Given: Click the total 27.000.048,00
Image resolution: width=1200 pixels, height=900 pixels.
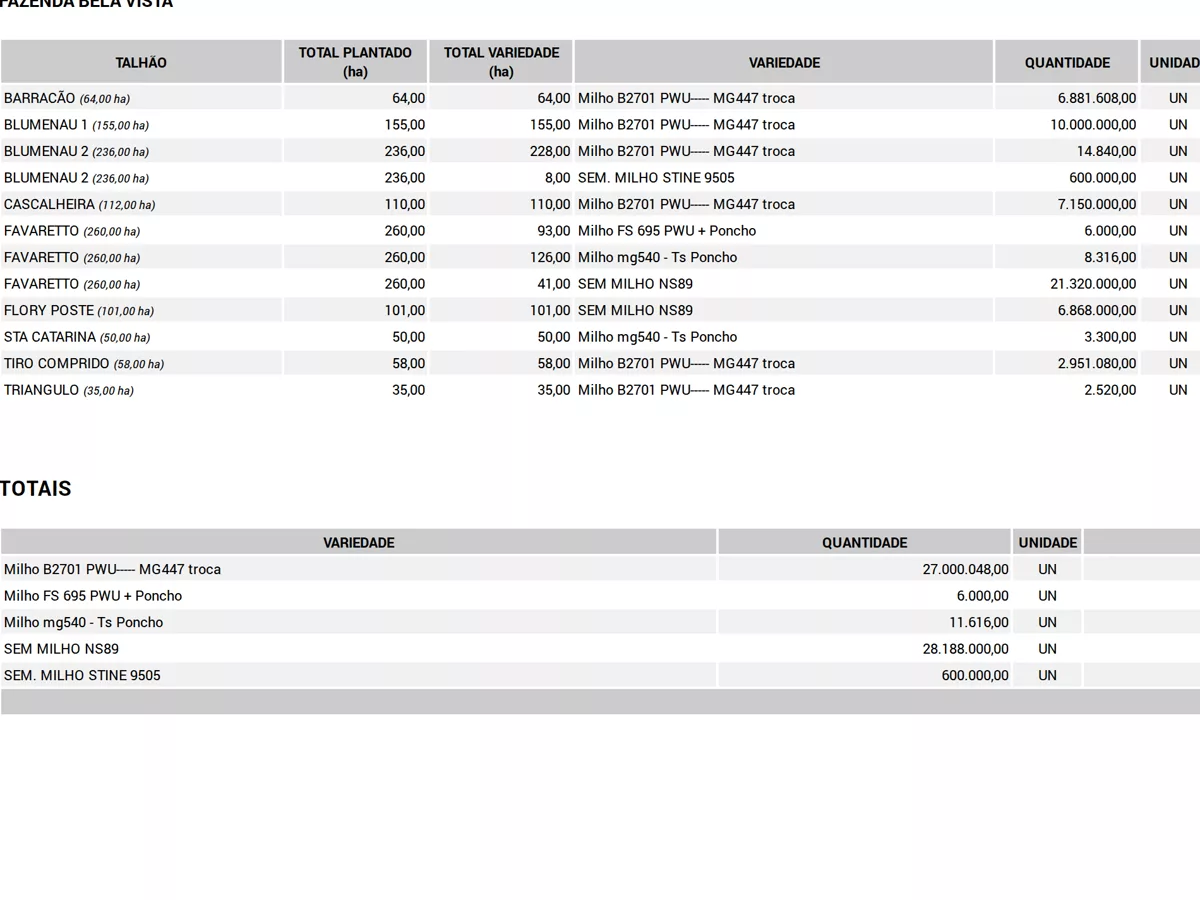Looking at the screenshot, I should (966, 569).
